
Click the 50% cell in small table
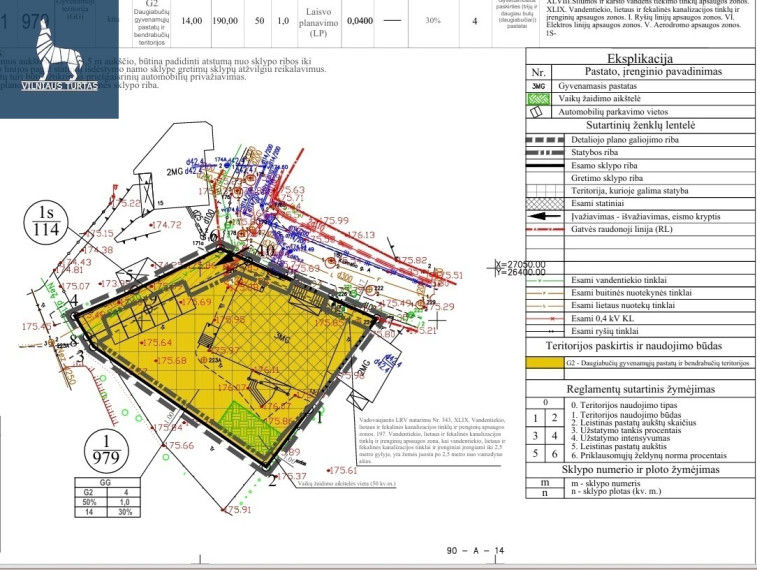point(90,502)
